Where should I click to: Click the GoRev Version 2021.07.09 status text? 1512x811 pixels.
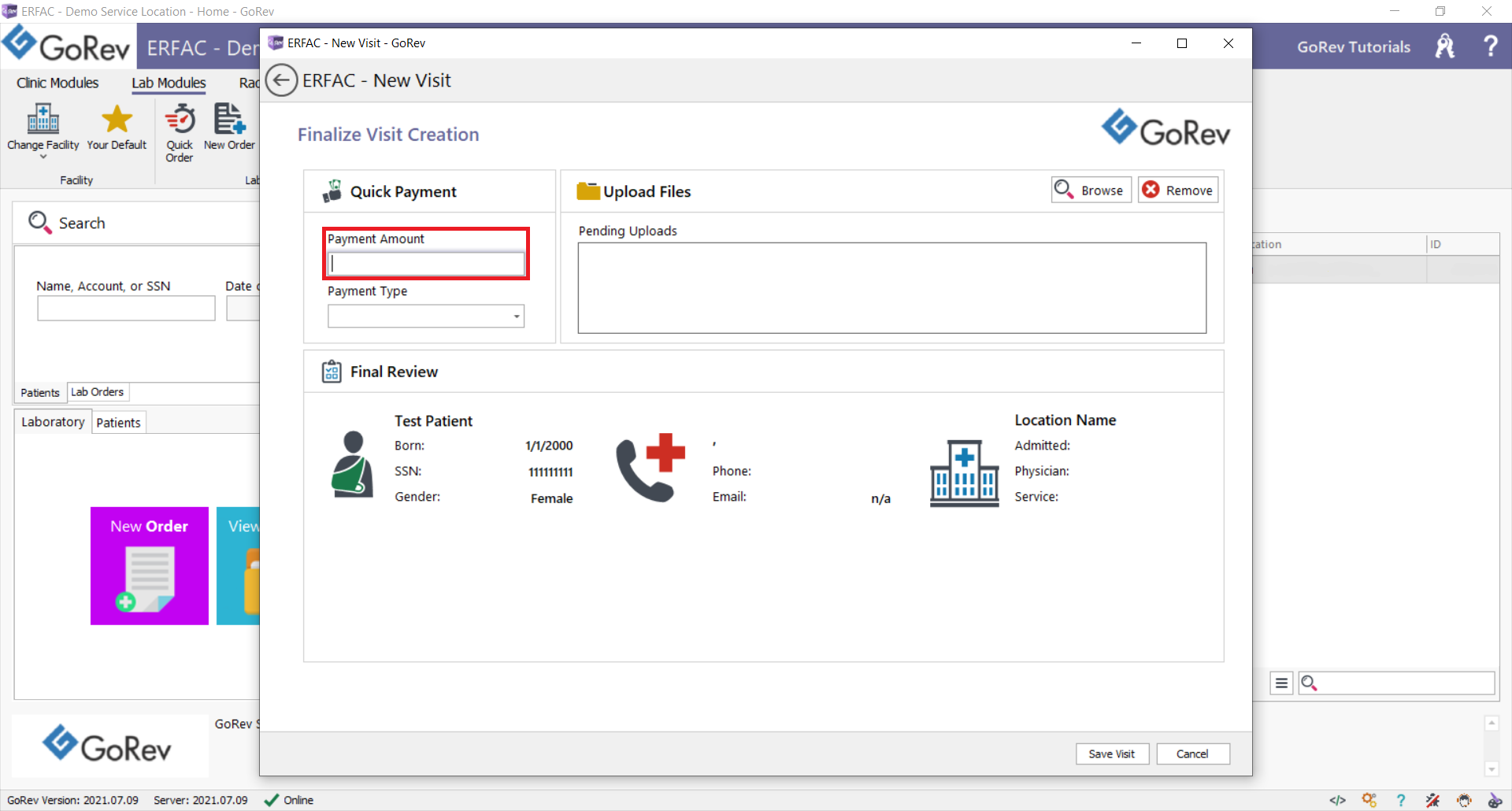click(x=72, y=800)
